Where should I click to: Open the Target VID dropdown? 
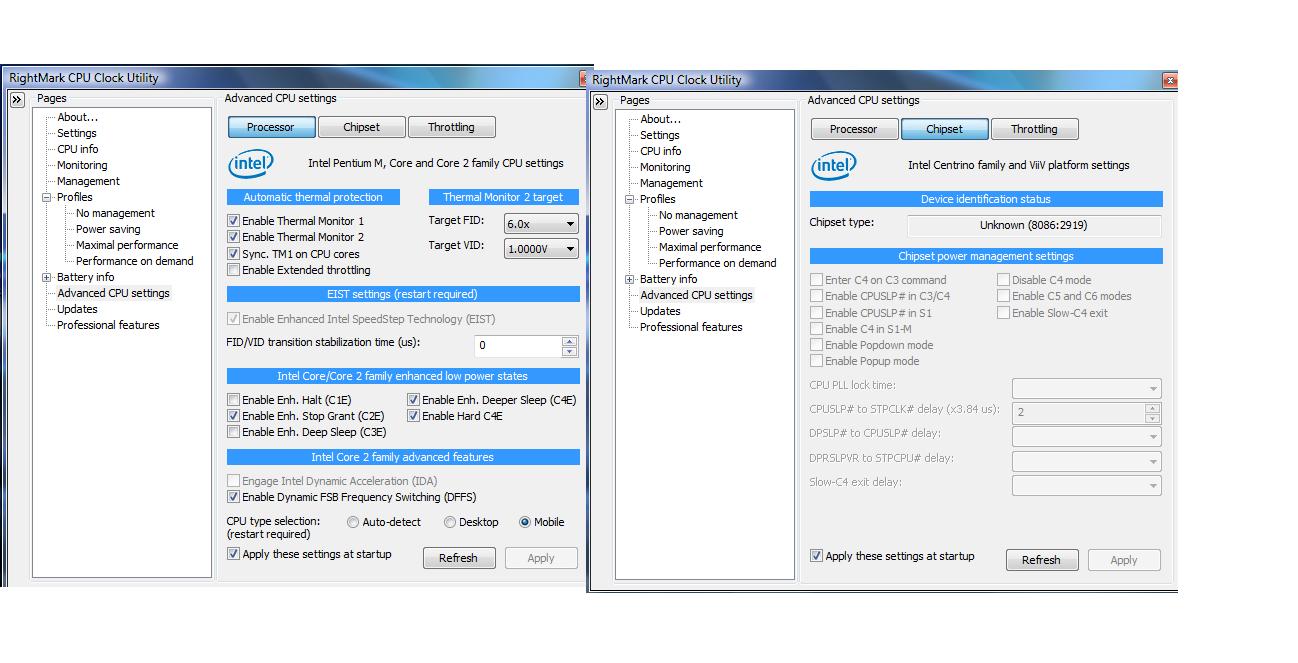pyautogui.click(x=541, y=249)
